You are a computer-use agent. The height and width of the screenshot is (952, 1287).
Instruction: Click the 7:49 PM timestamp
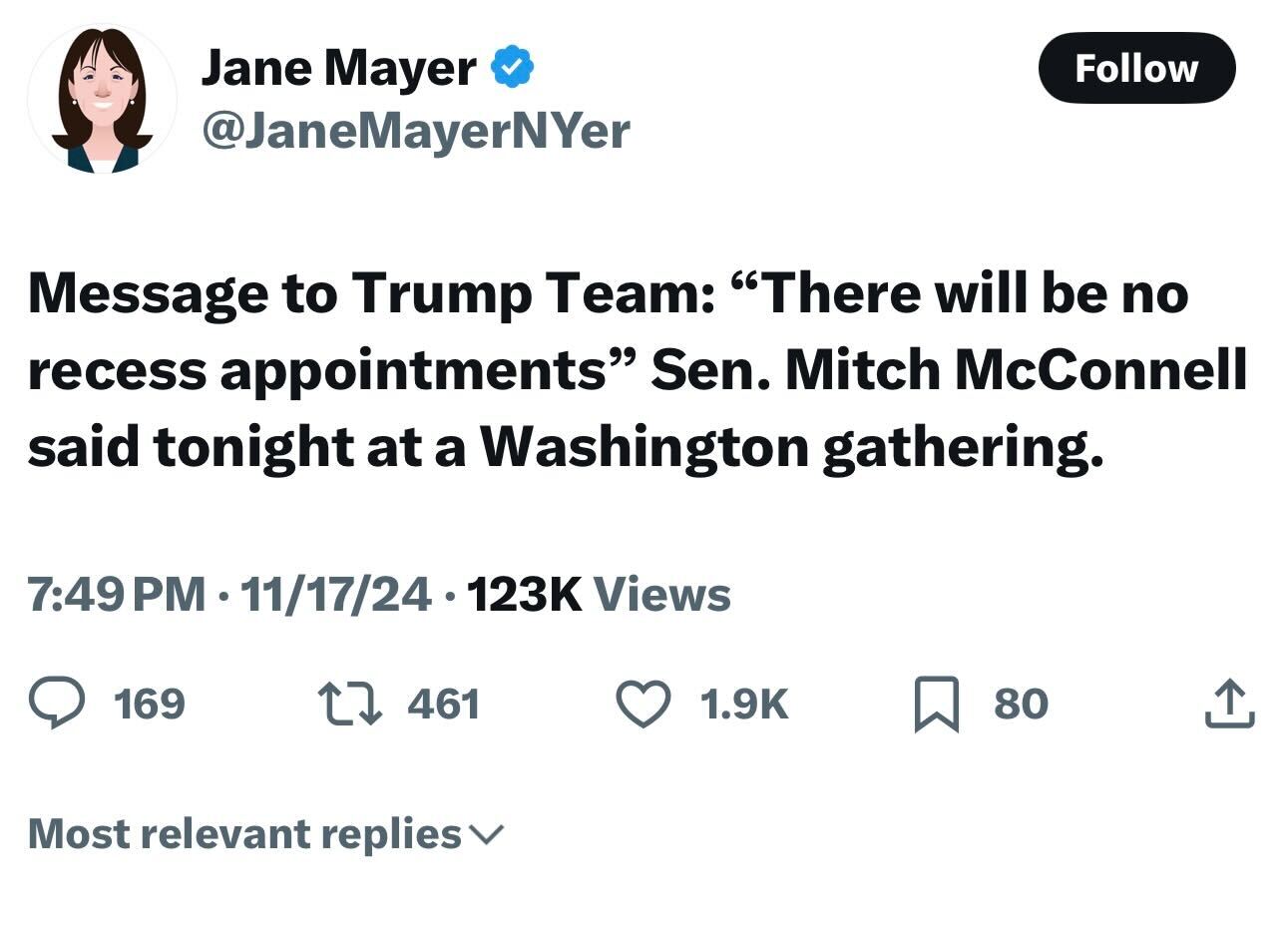coord(116,595)
